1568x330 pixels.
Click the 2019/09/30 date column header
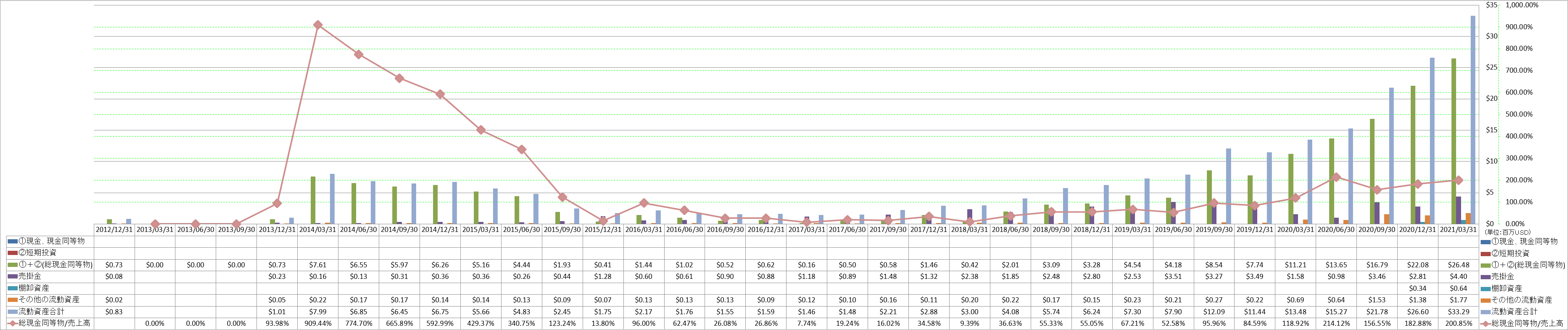coord(1214,230)
